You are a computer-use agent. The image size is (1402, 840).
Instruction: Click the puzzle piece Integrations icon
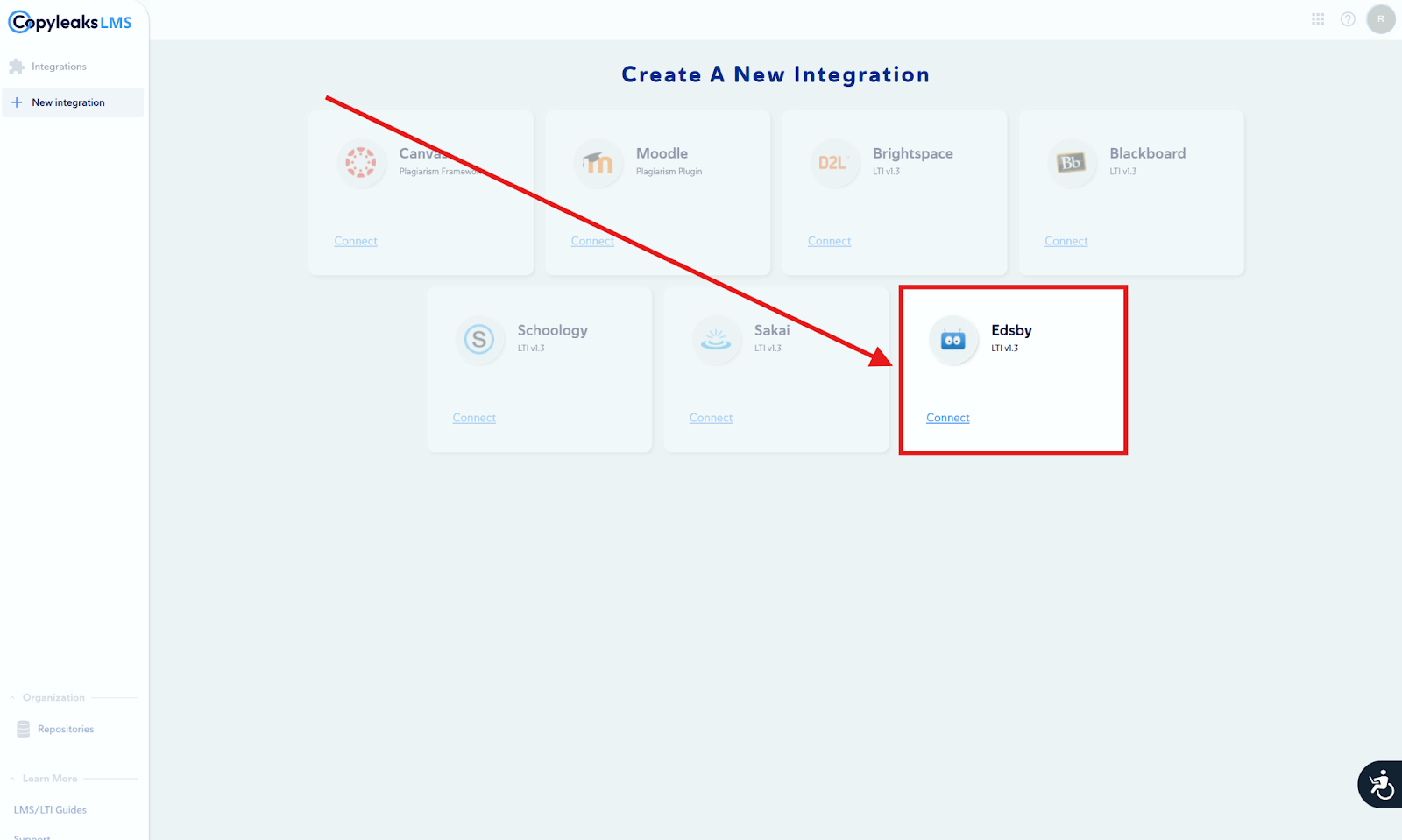pyautogui.click(x=17, y=67)
